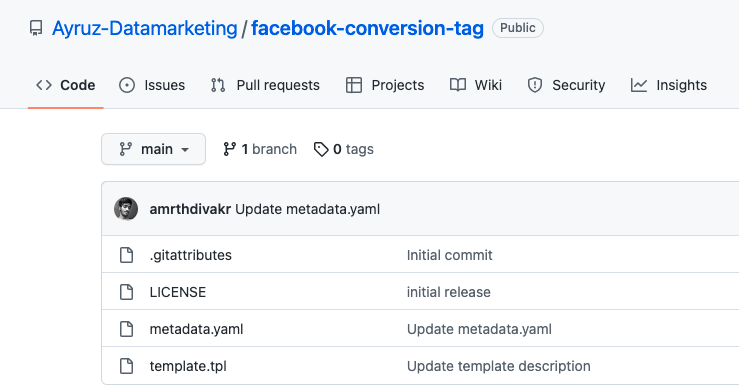Click the Insights graph icon

[x=639, y=85]
